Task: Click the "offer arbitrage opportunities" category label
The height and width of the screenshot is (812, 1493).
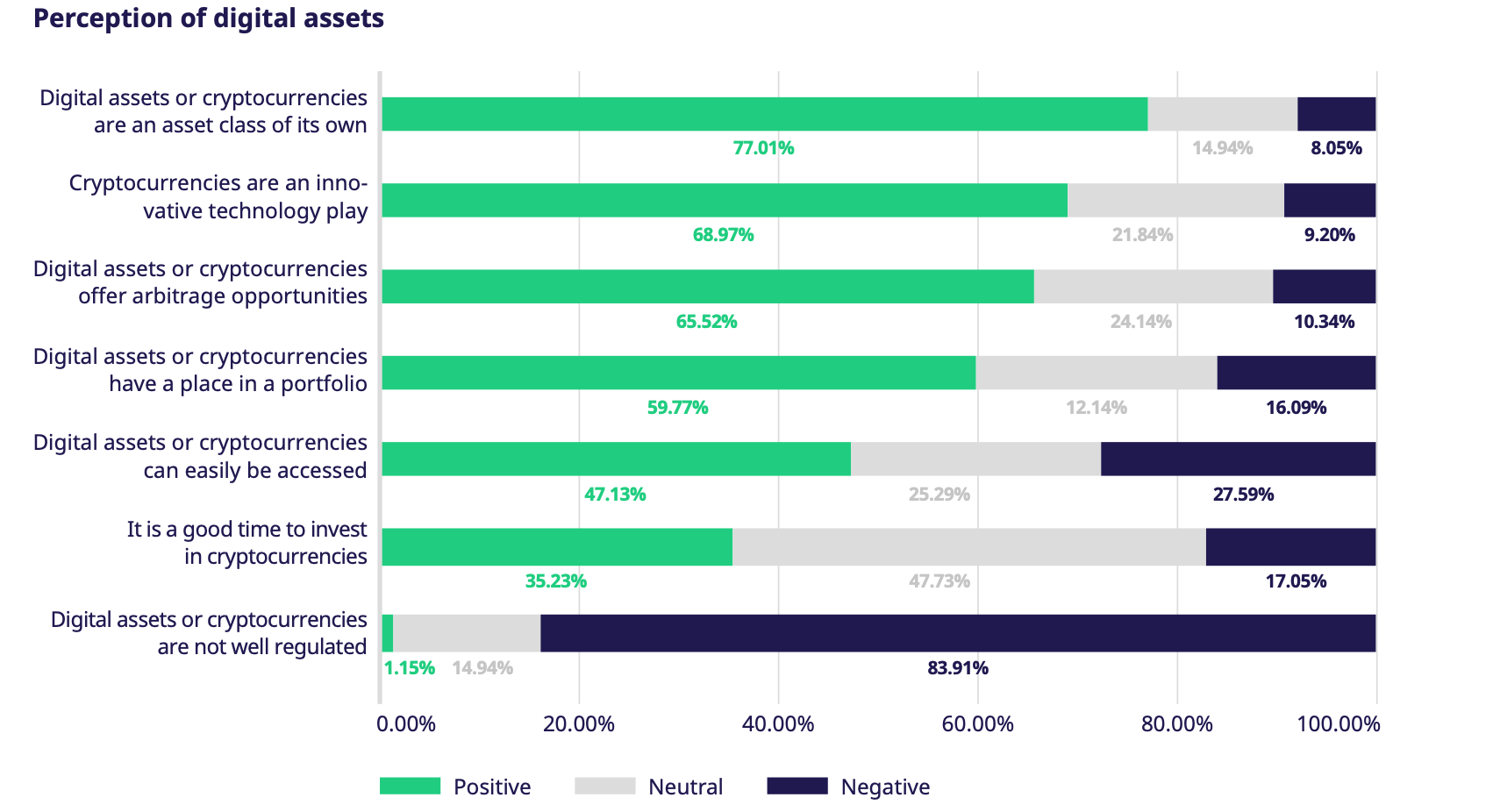Action: (x=200, y=282)
